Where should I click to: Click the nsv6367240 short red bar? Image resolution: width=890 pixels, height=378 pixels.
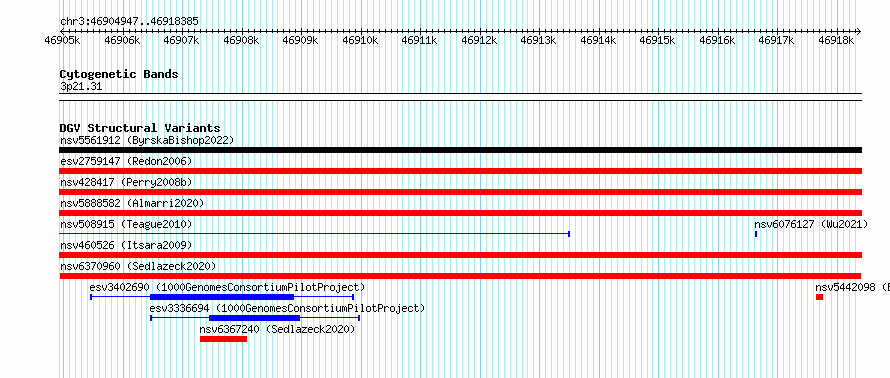[224, 339]
